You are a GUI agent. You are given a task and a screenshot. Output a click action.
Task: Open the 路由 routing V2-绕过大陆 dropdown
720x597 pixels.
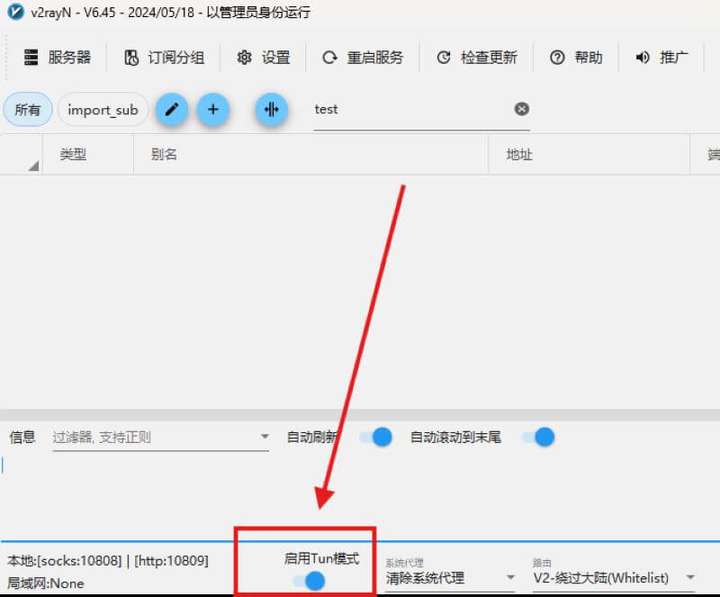coord(614,577)
